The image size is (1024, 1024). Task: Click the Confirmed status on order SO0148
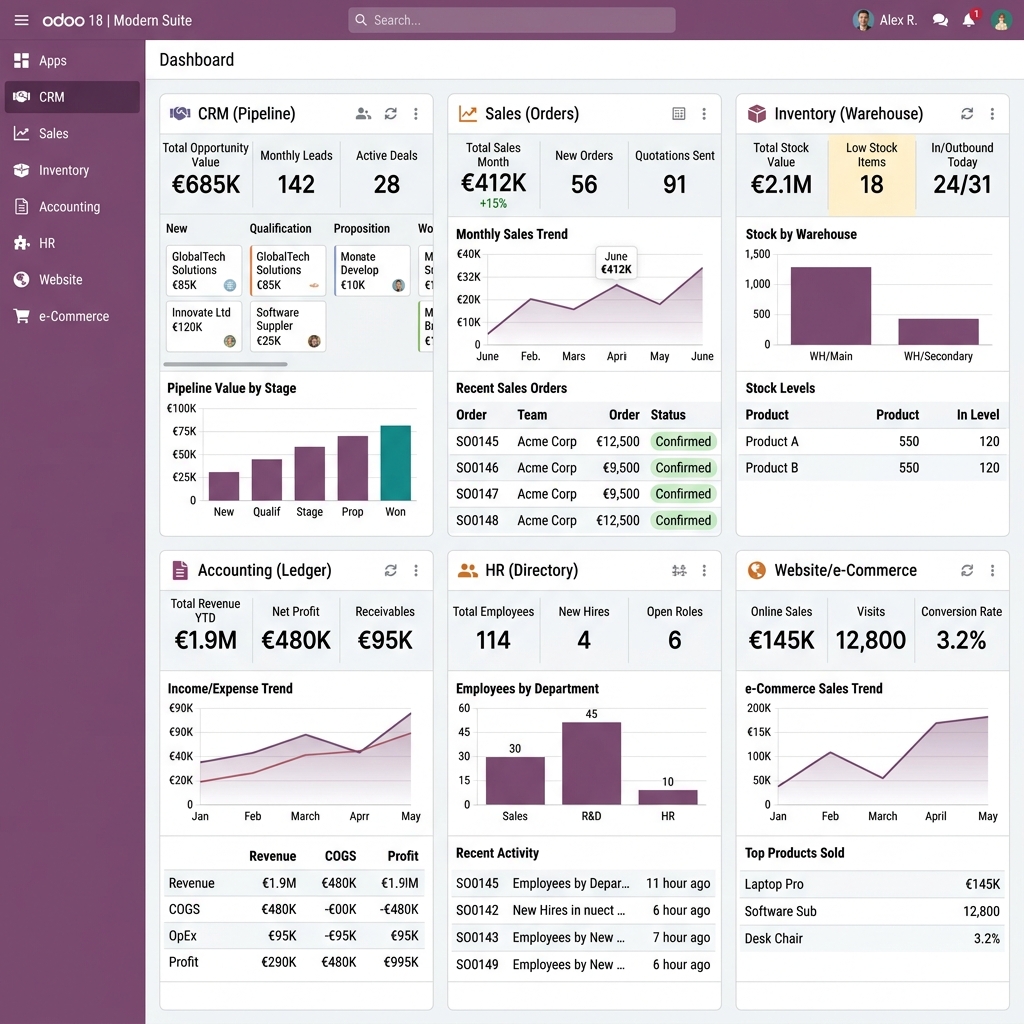click(x=683, y=520)
